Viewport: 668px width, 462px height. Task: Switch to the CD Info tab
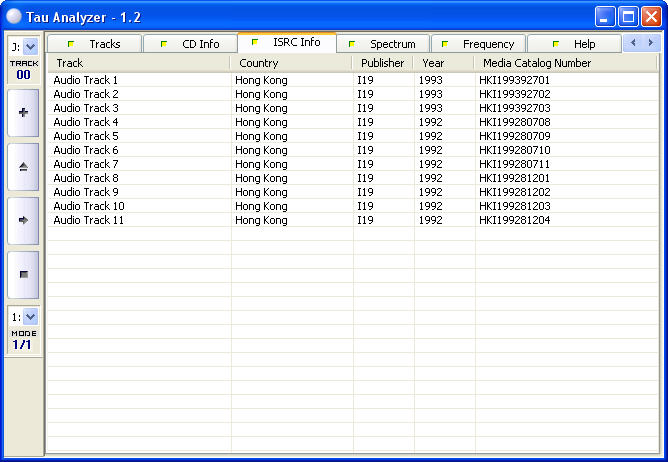tap(190, 44)
